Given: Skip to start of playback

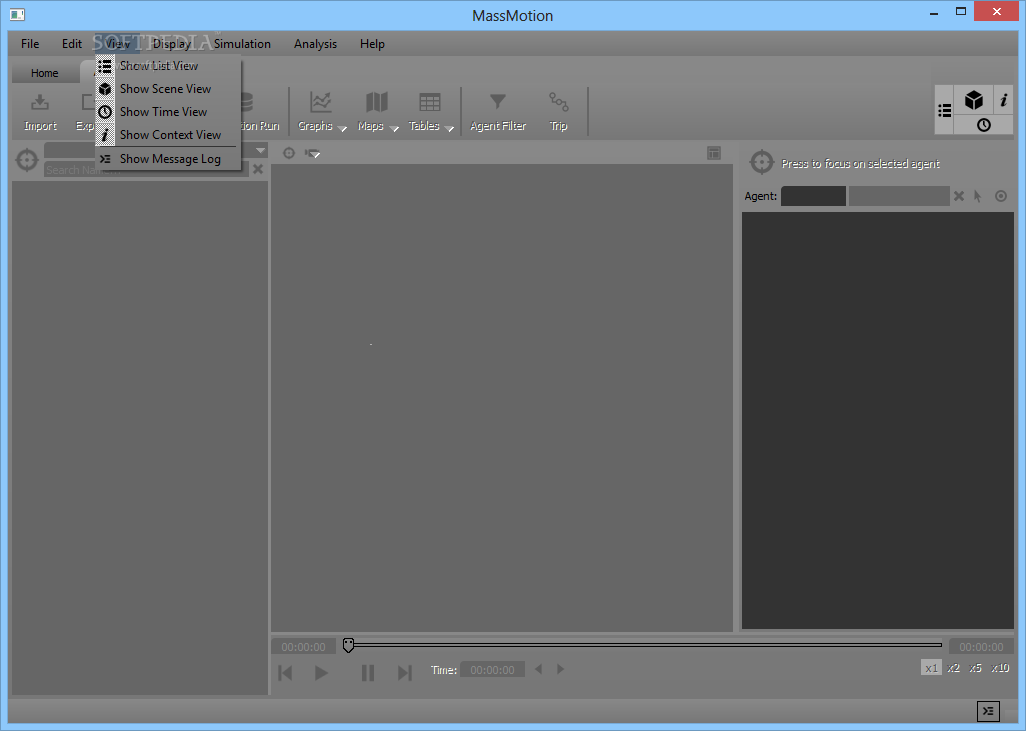Looking at the screenshot, I should (285, 673).
